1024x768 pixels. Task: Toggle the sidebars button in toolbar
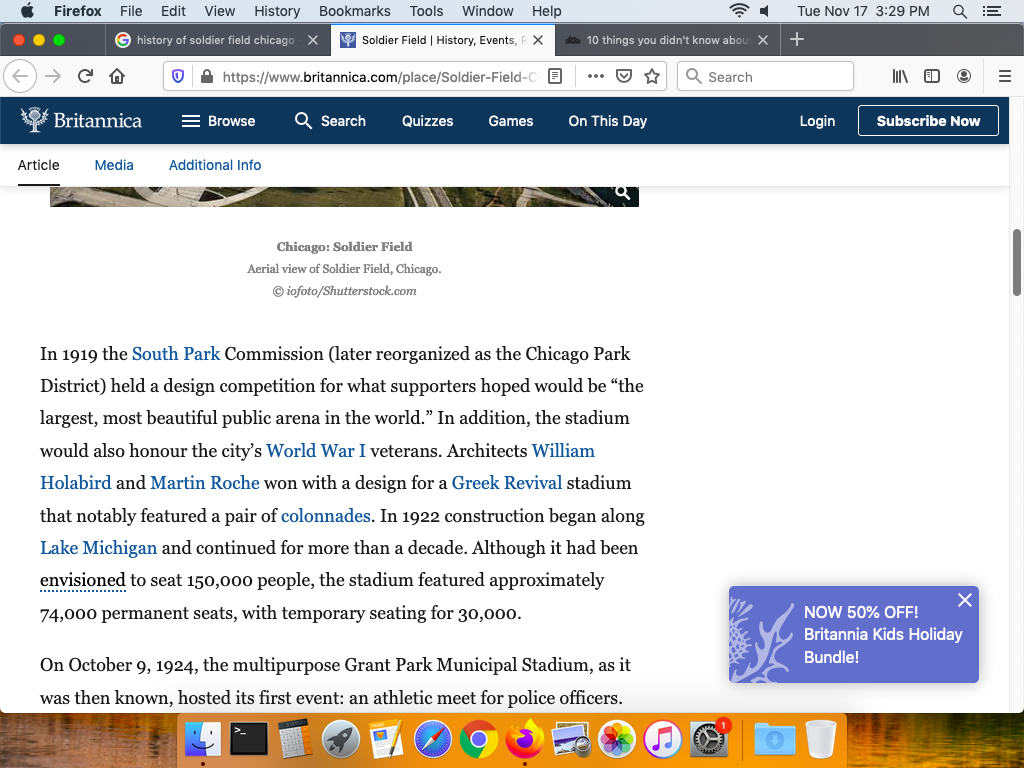point(931,77)
